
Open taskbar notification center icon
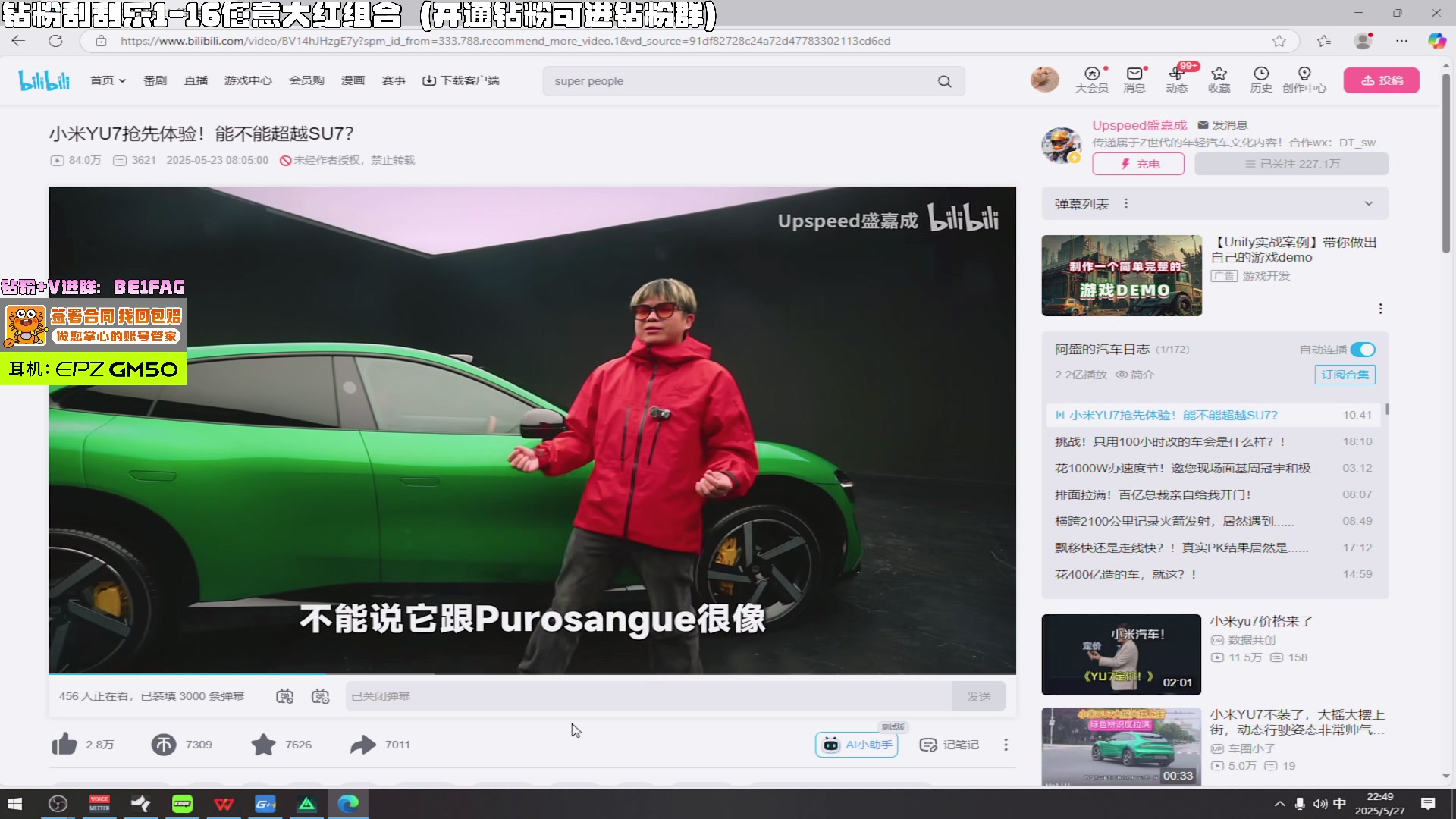[x=1428, y=804]
